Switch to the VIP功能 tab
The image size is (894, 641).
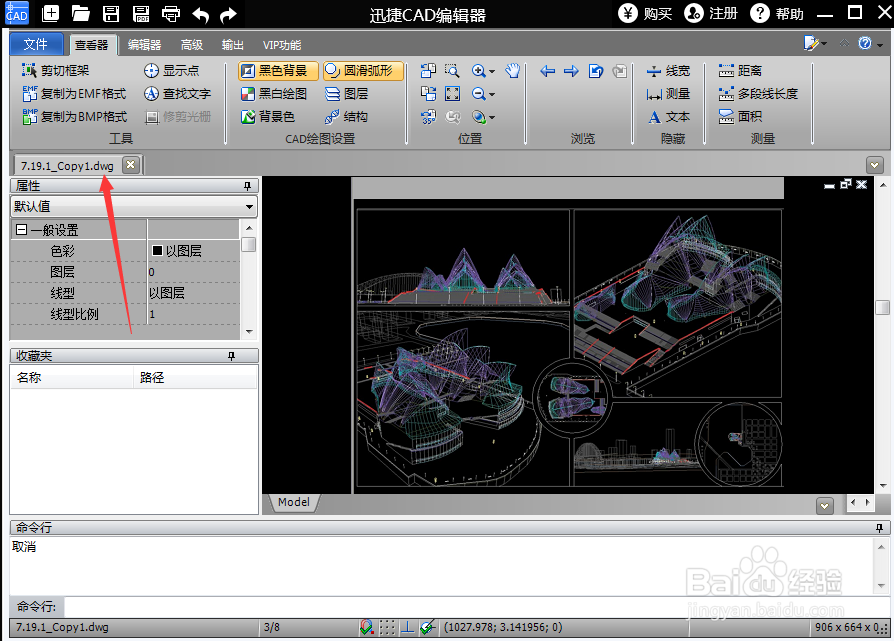282,44
